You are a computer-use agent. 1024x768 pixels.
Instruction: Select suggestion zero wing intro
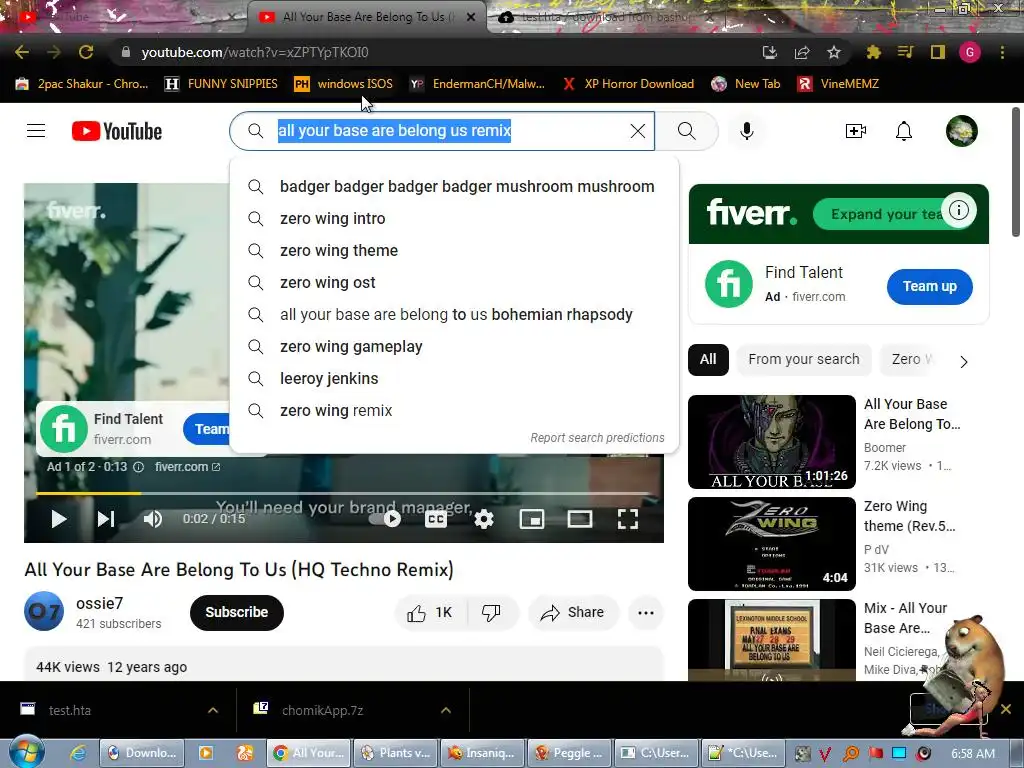tap(455, 219)
